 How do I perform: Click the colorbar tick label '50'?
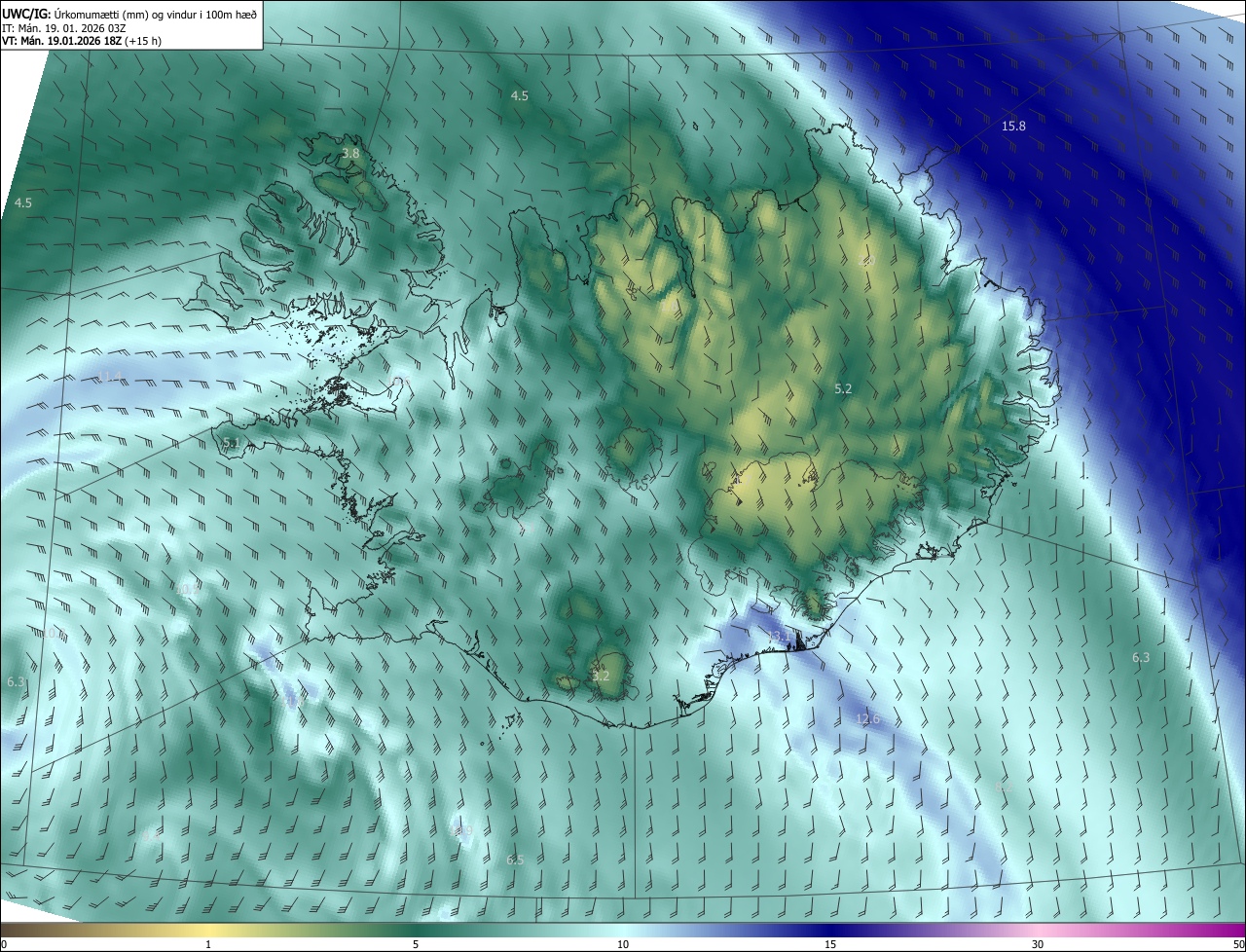coord(1238,944)
